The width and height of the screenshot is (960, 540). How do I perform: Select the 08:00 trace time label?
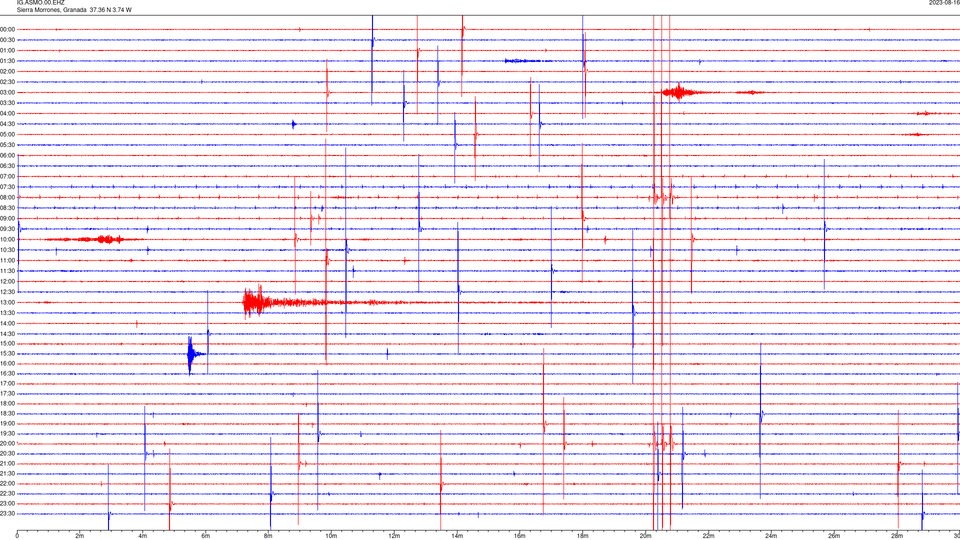pyautogui.click(x=7, y=198)
